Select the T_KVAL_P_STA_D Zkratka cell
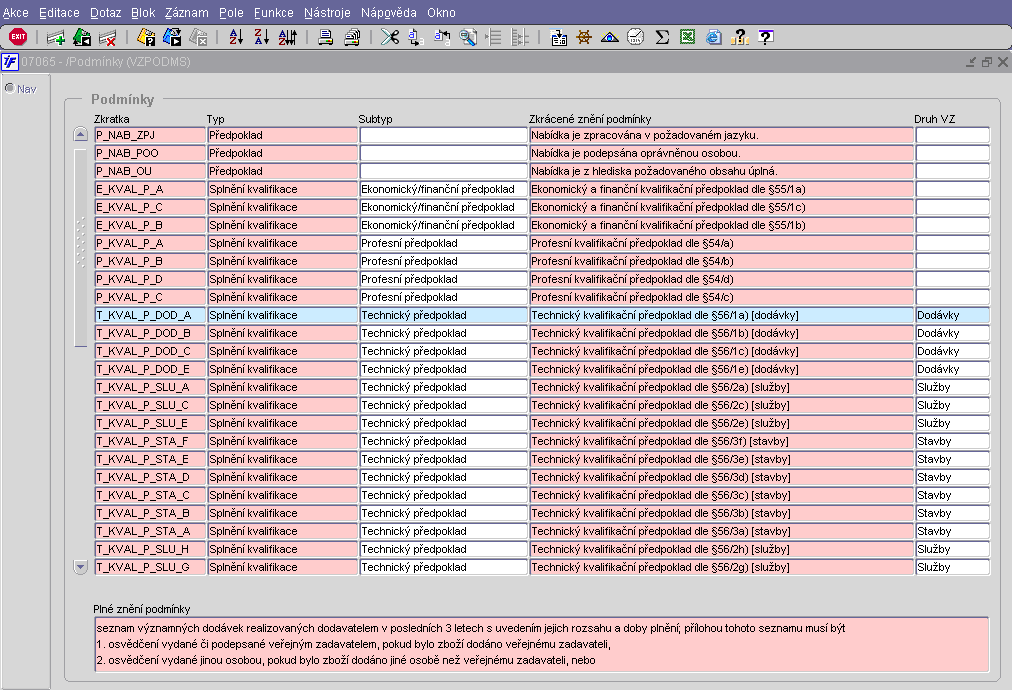The width and height of the screenshot is (1012, 690). click(x=150, y=478)
